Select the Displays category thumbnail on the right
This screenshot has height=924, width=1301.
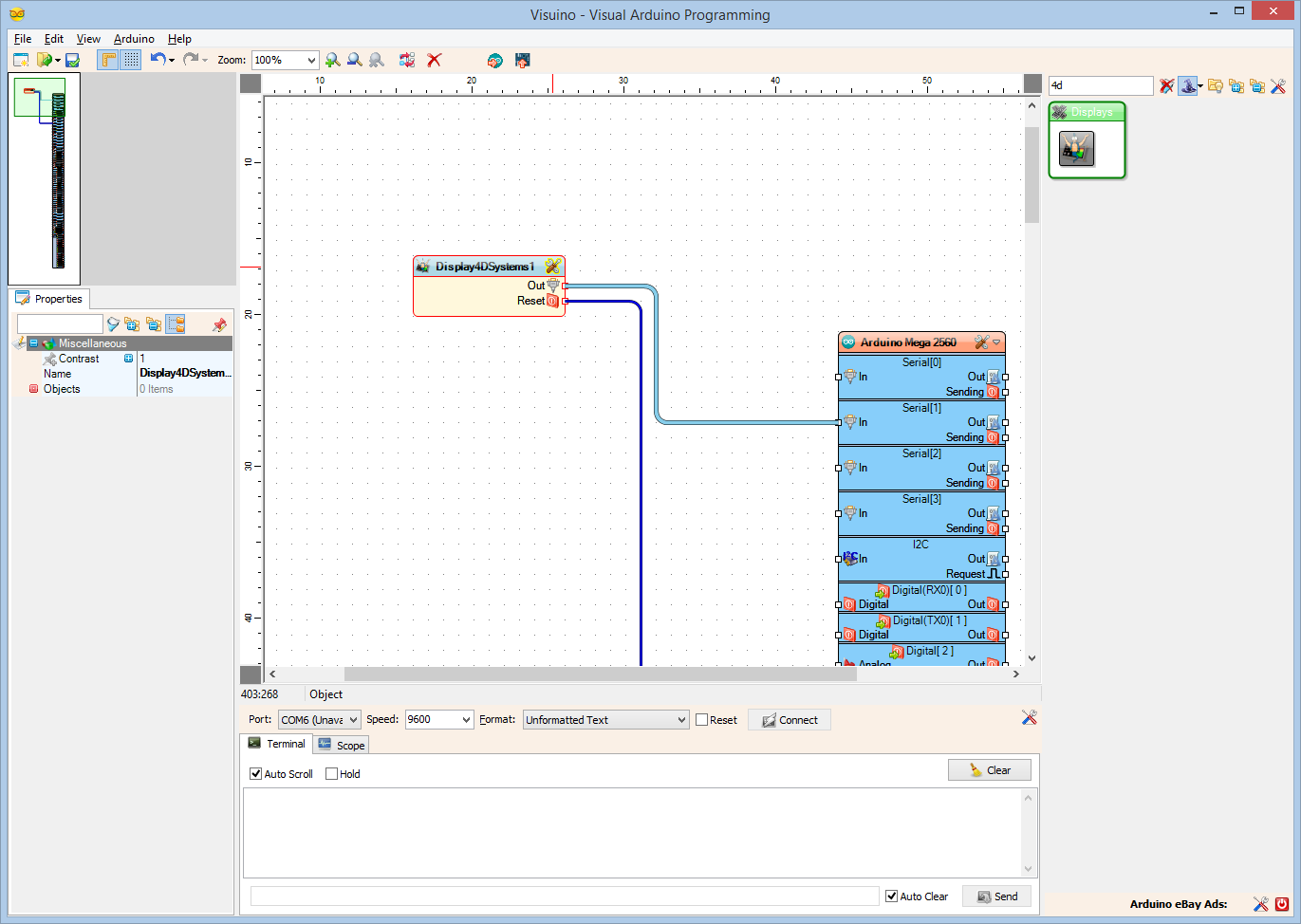(1077, 148)
